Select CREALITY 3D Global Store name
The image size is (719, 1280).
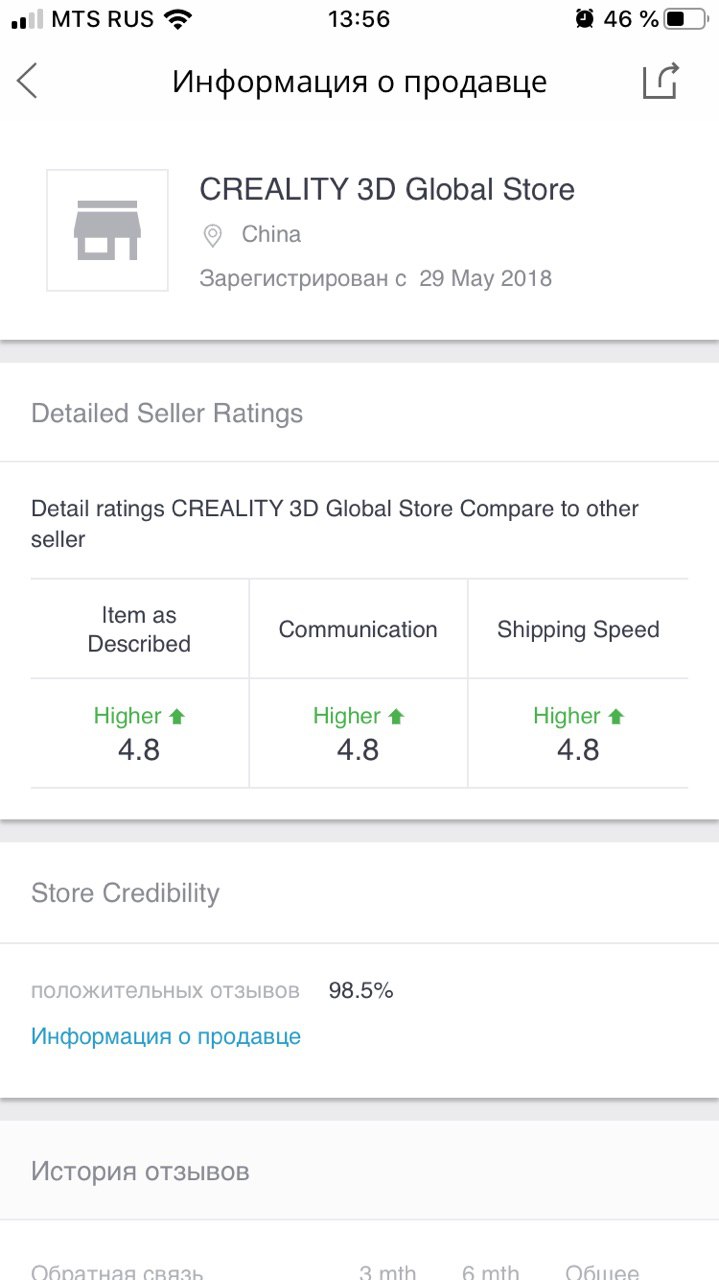[387, 189]
